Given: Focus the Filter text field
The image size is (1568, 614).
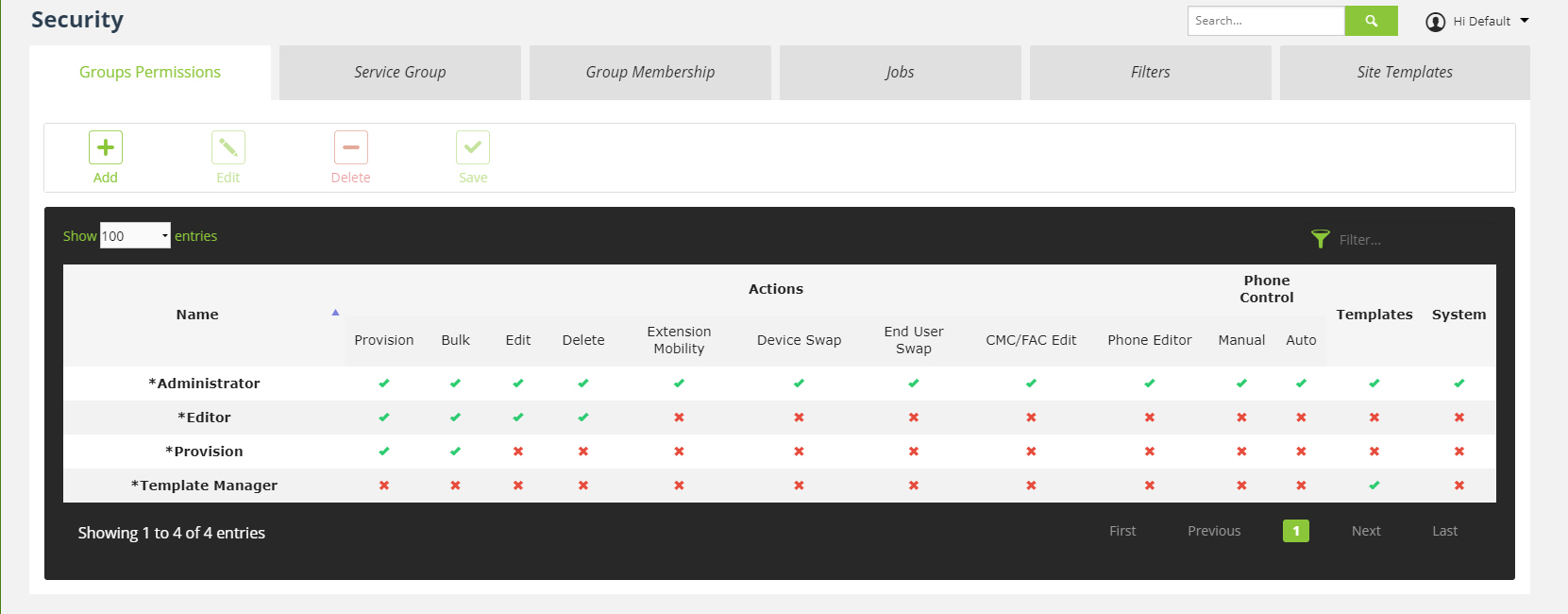Looking at the screenshot, I should [1407, 240].
